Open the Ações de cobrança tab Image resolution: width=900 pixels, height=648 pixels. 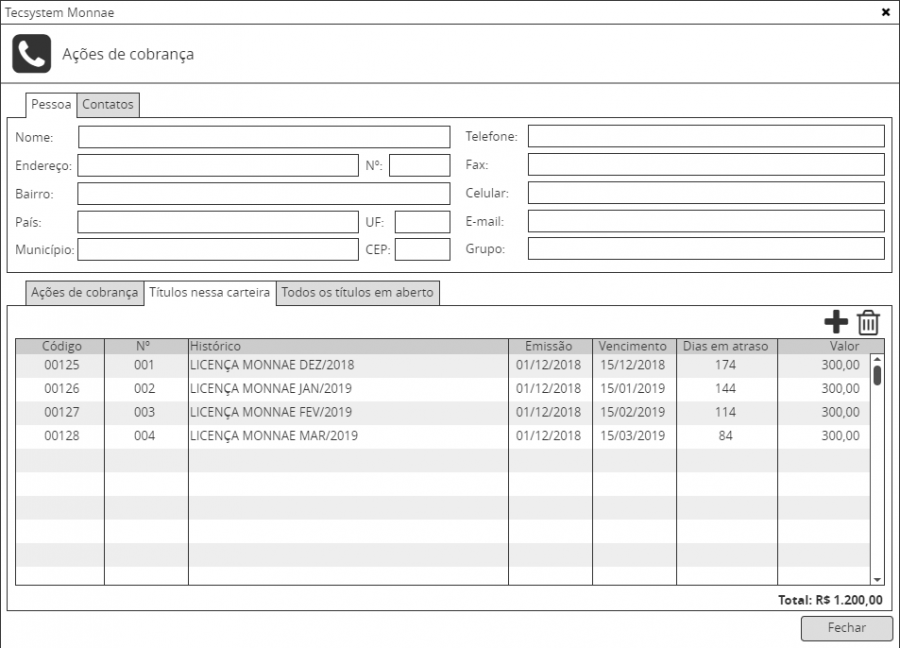pyautogui.click(x=85, y=293)
